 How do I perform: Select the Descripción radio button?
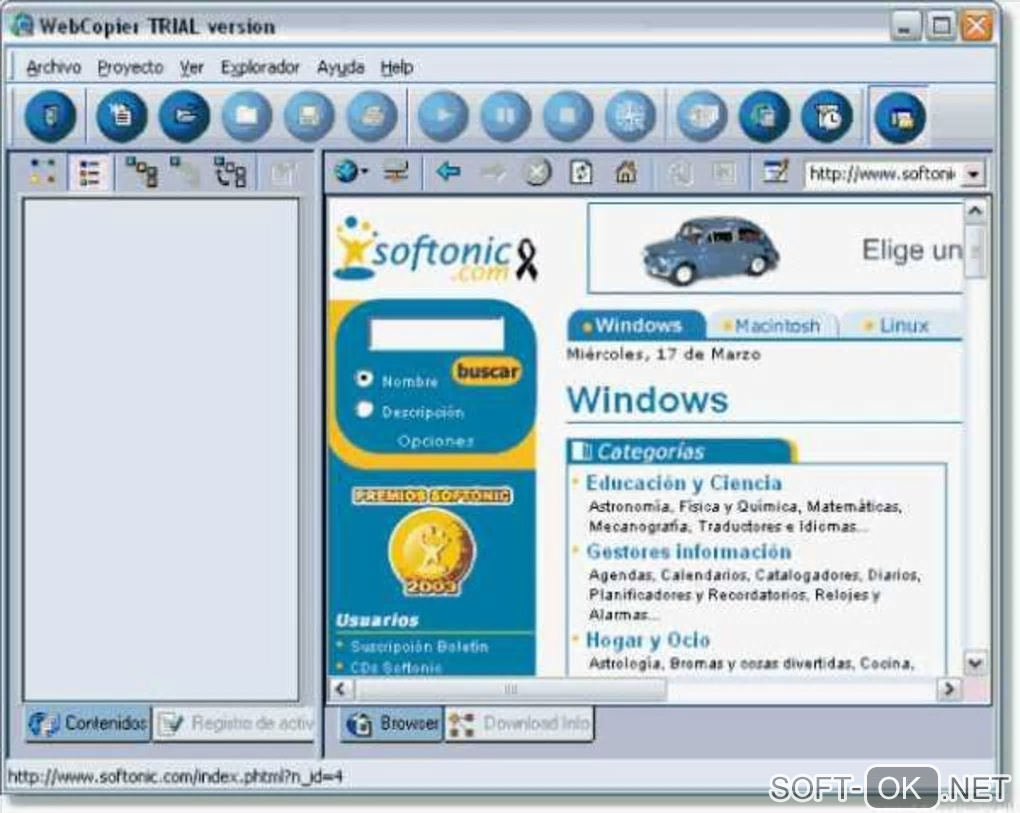[x=364, y=410]
